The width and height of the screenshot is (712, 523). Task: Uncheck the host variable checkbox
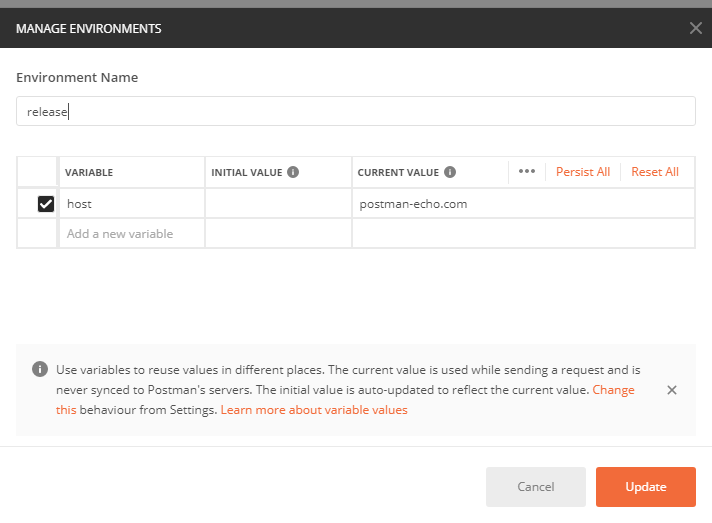coord(45,204)
